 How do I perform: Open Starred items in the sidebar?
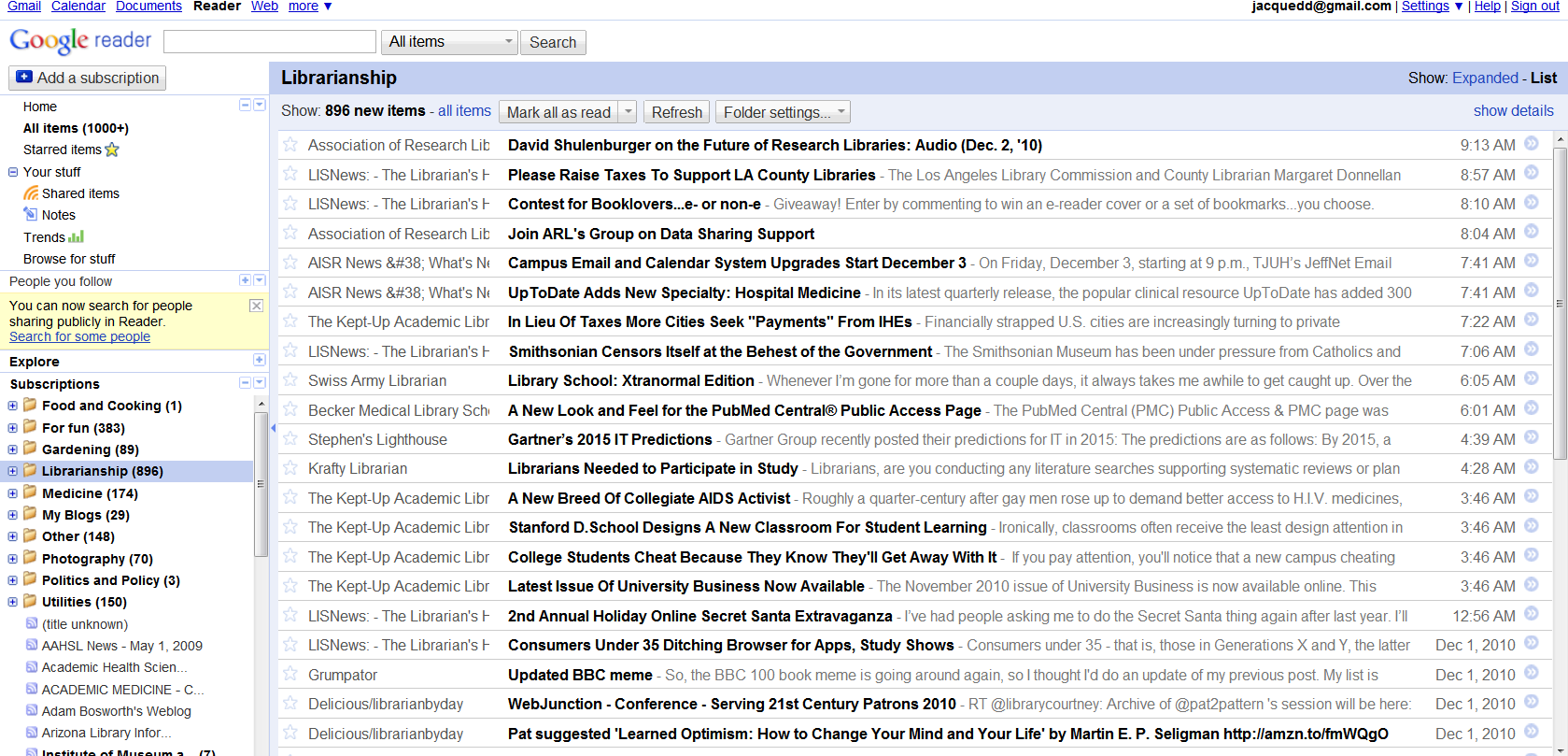(x=71, y=150)
